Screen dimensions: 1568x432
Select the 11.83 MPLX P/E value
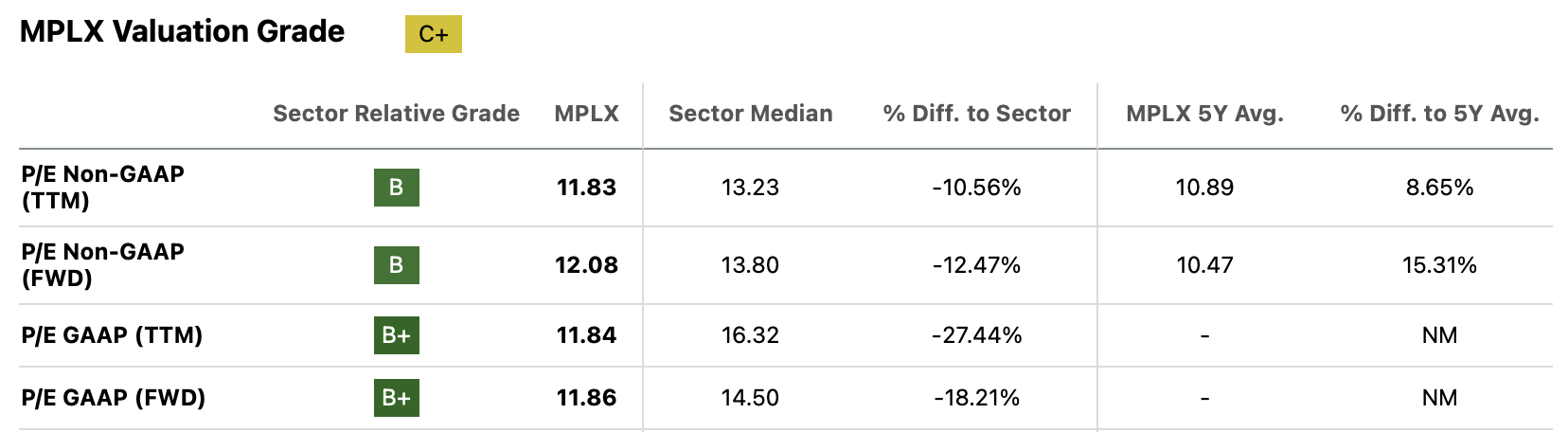click(586, 188)
